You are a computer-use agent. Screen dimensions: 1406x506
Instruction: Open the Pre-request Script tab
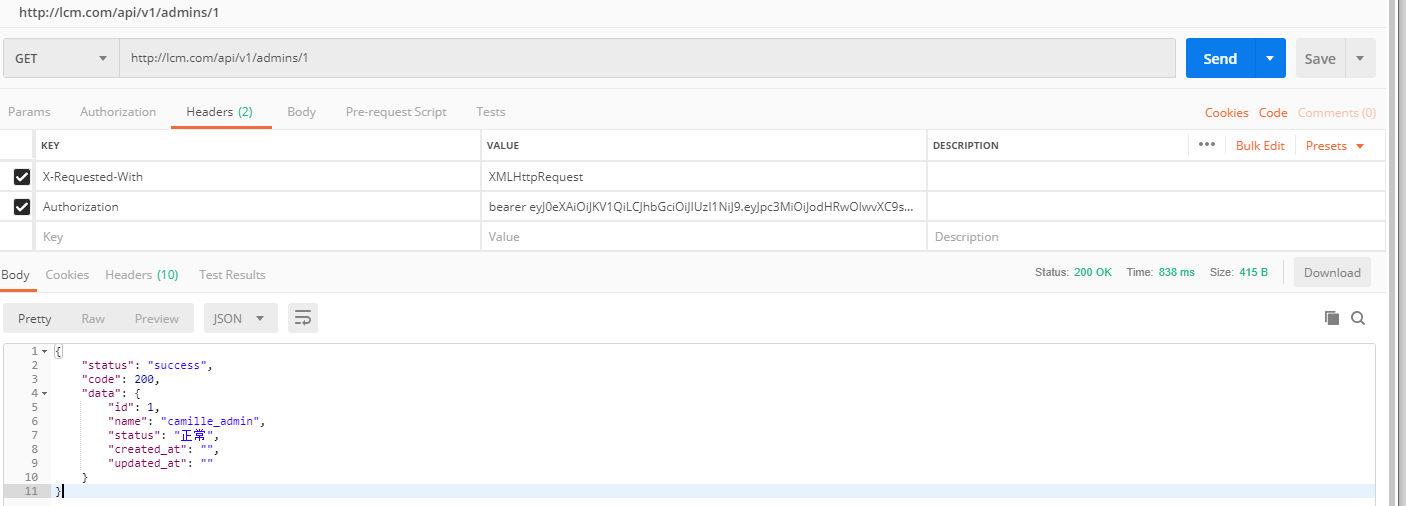396,112
